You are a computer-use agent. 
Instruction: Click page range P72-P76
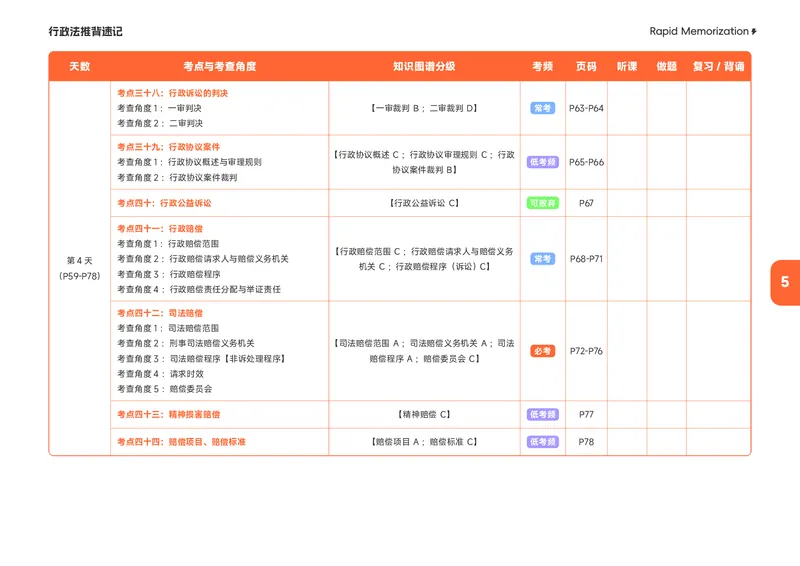586,351
